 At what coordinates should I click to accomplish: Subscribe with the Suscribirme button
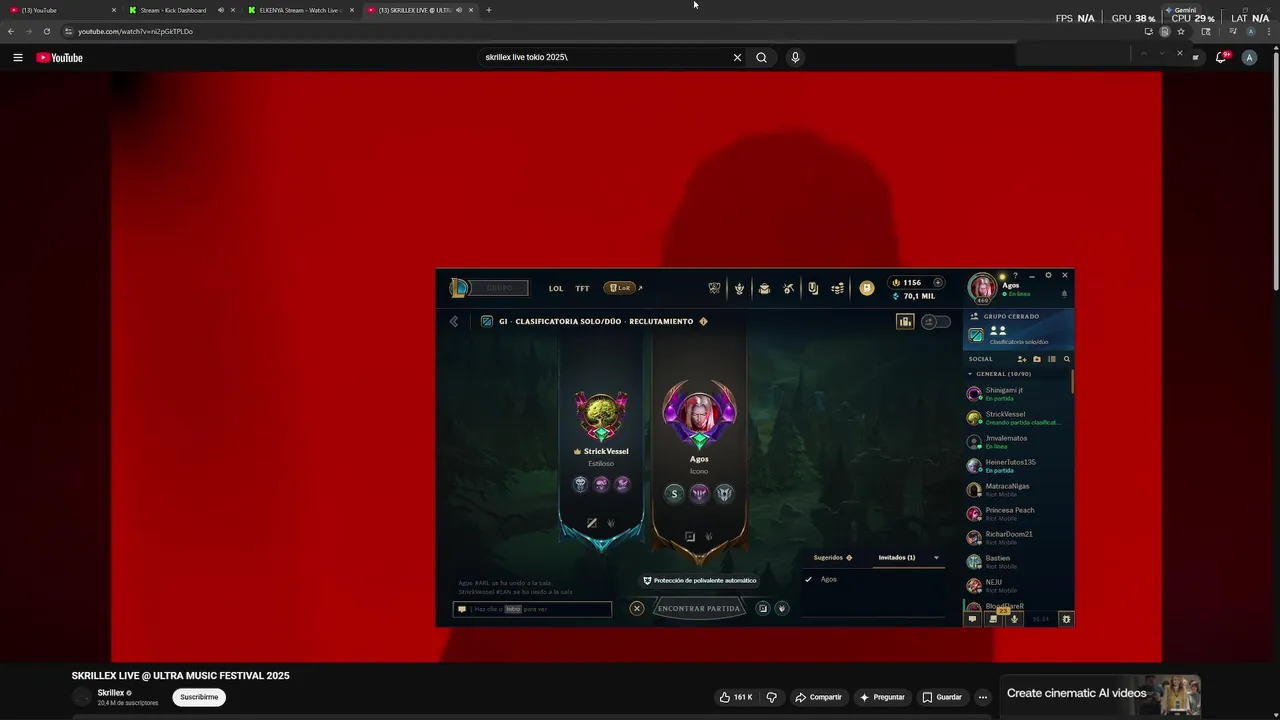199,697
